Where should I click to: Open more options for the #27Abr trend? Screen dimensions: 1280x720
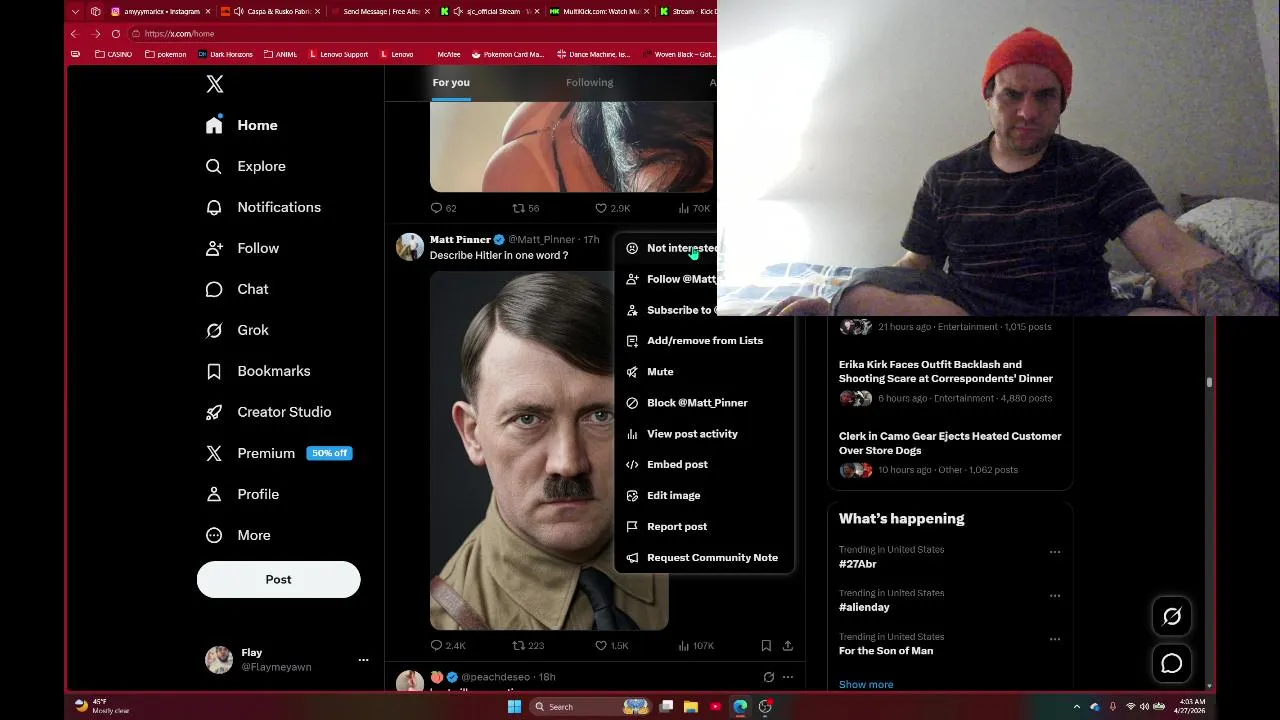tap(1054, 552)
